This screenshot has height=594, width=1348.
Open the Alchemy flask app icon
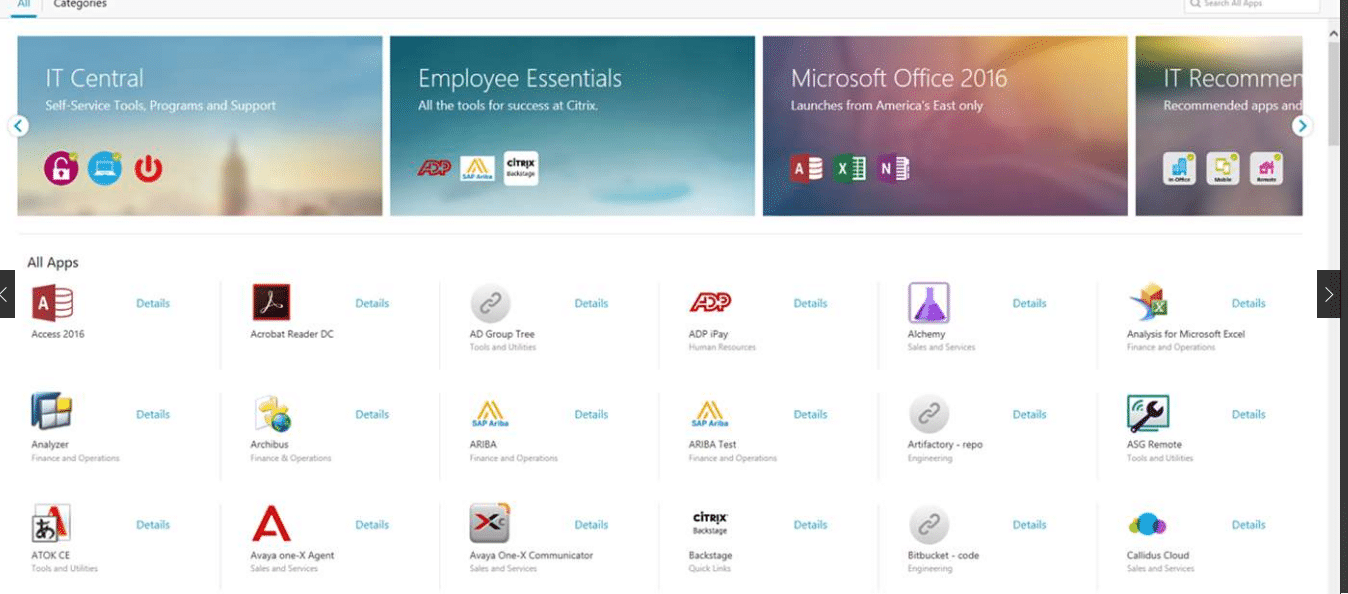pyautogui.click(x=928, y=302)
